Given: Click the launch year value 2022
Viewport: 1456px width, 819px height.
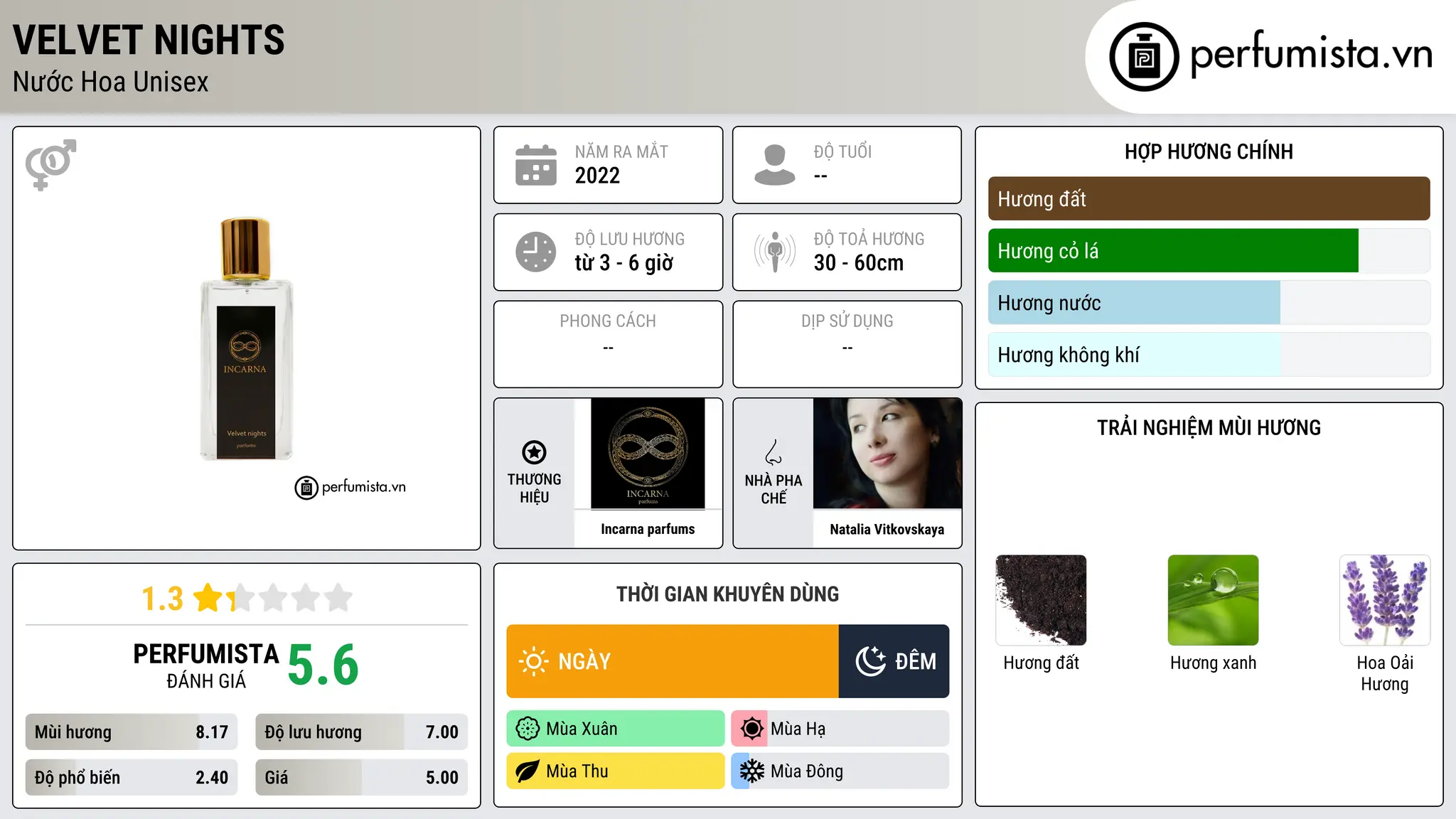Looking at the screenshot, I should click(x=597, y=176).
